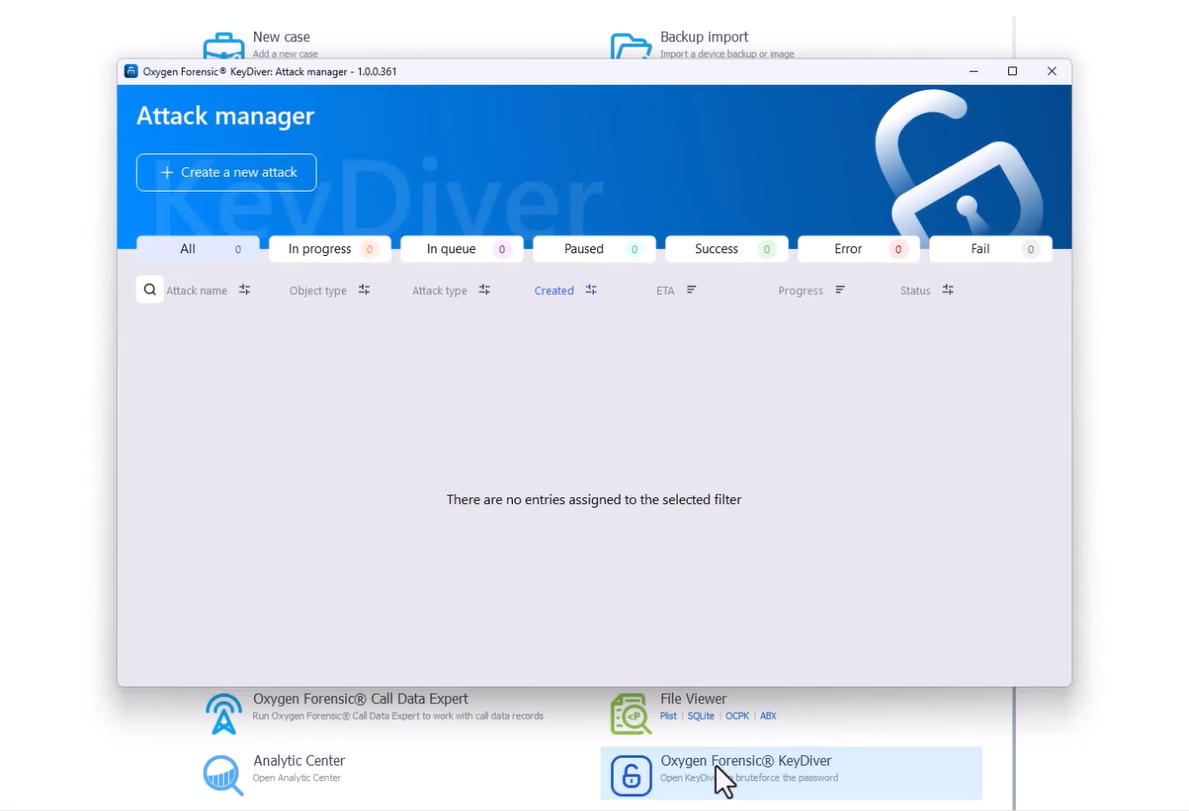The width and height of the screenshot is (1189, 811).
Task: Minimize the Attack manager window
Action: [974, 71]
